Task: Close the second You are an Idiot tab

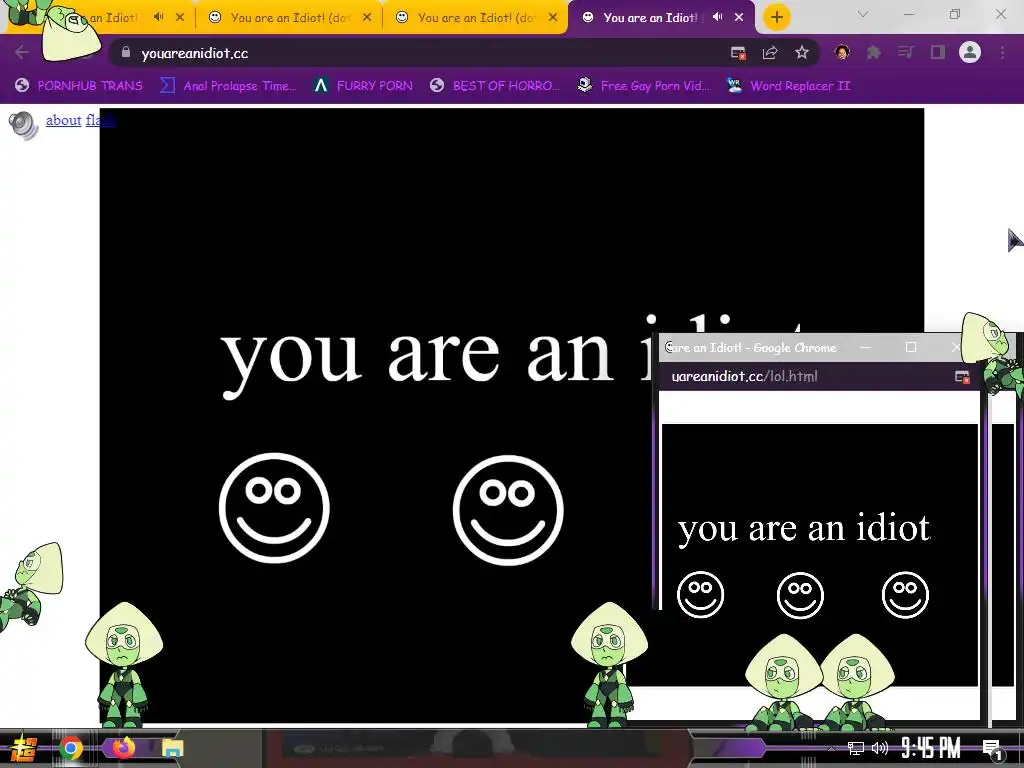Action: pyautogui.click(x=367, y=18)
